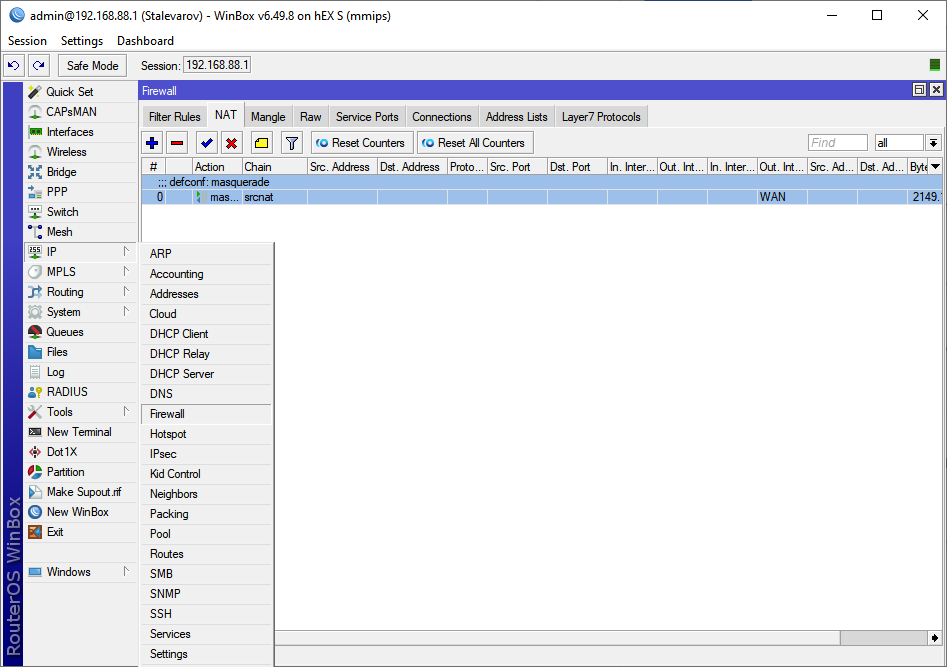The height and width of the screenshot is (667, 947).
Task: Select DHCP Server in the IP submenu
Action: [x=182, y=374]
